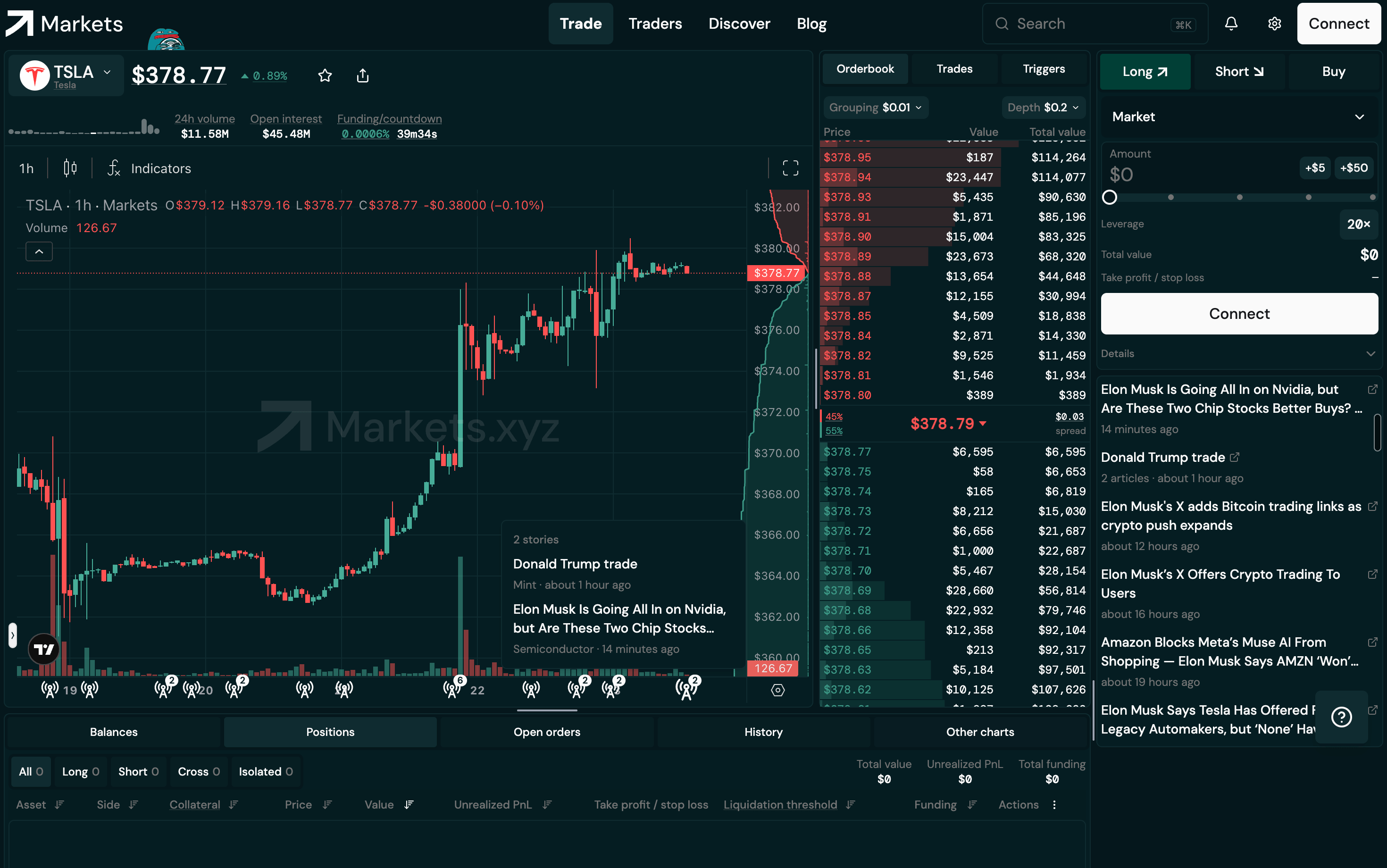Collapse chart legend with the up chevron

coord(39,251)
